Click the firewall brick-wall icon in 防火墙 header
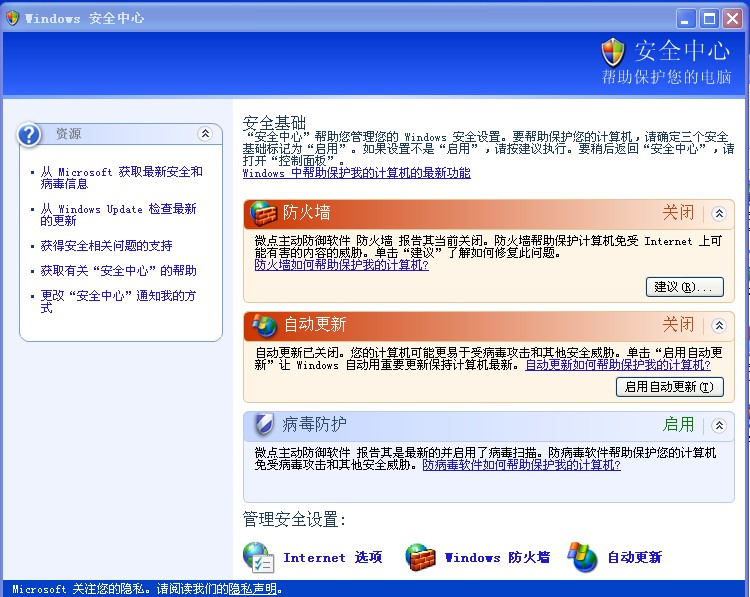This screenshot has width=750, height=597. click(264, 213)
